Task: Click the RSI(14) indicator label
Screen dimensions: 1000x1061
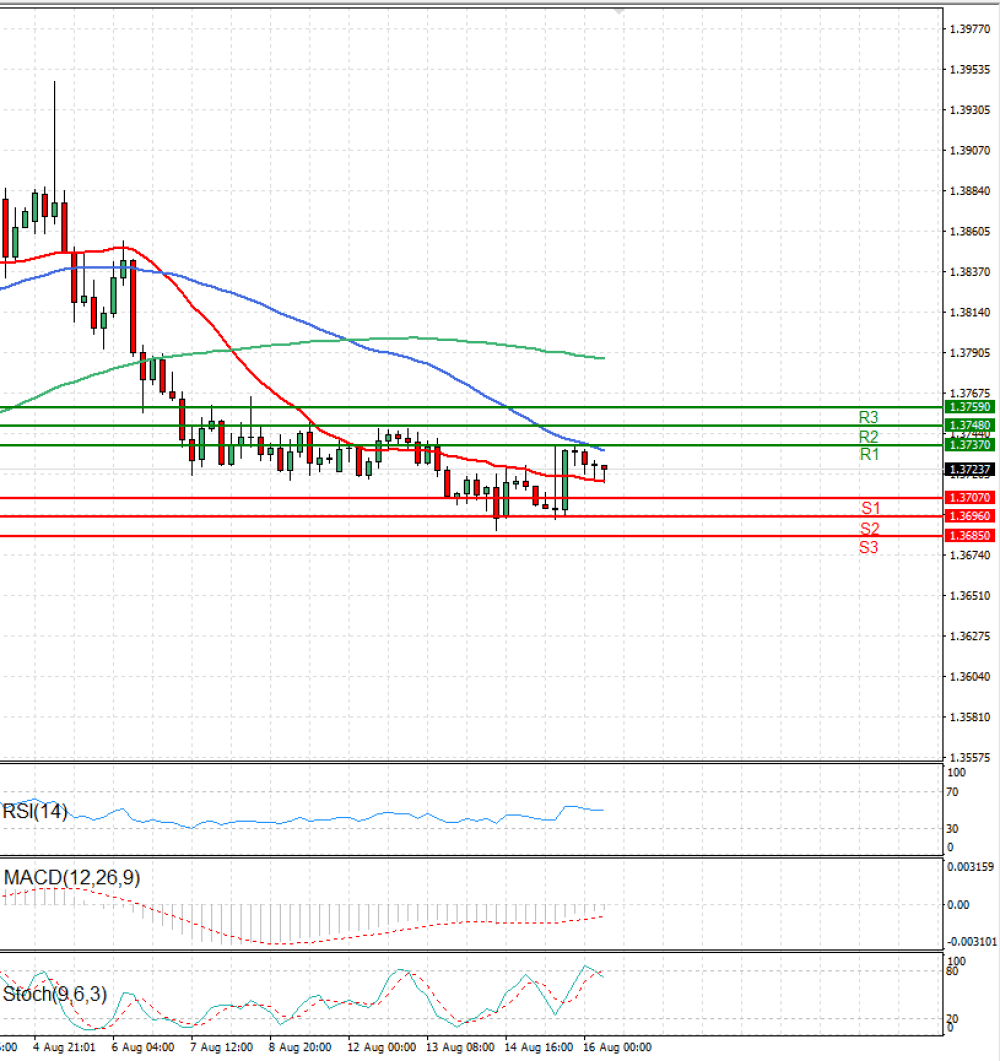Action: 35,811
